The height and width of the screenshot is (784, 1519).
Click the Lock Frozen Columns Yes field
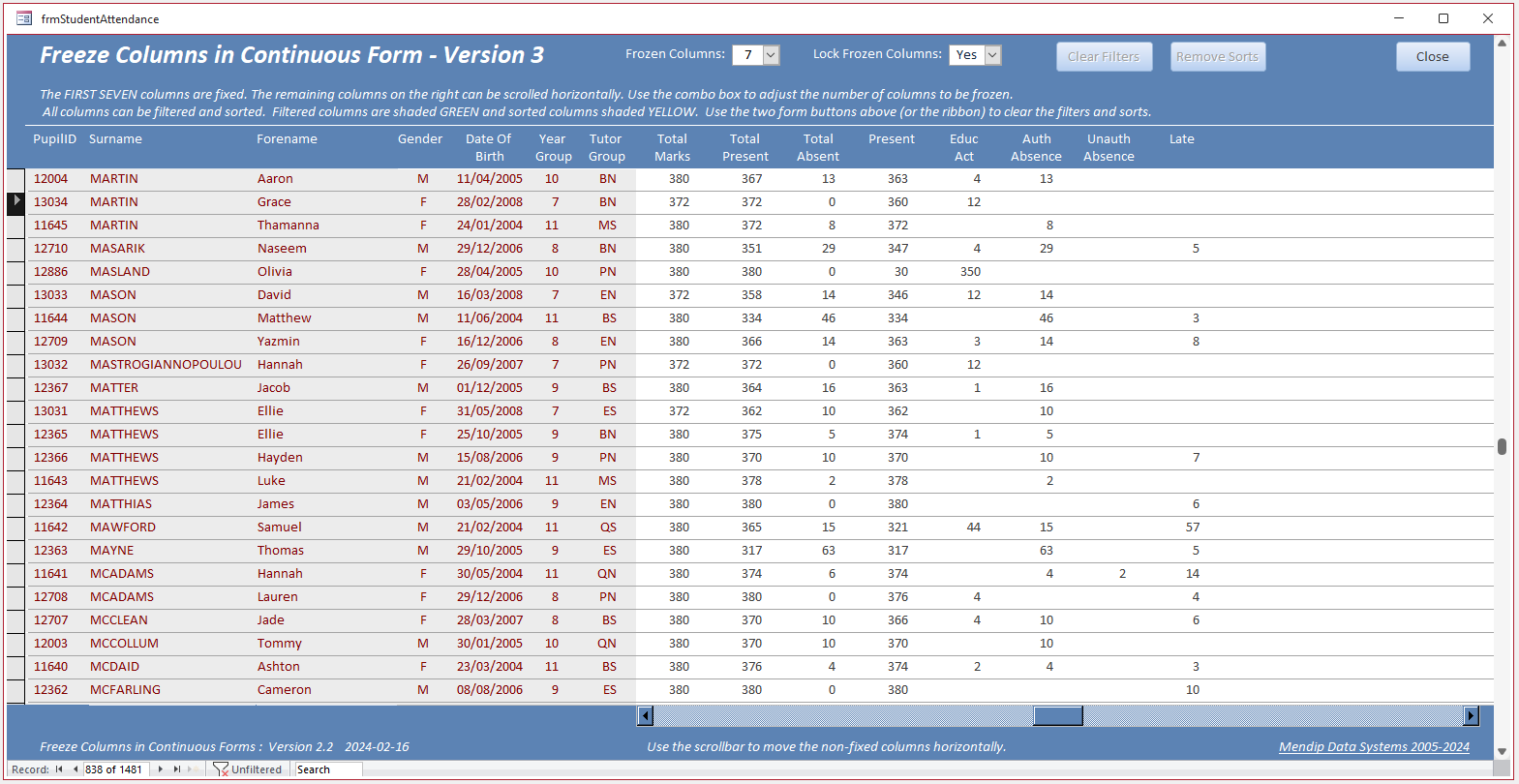pos(967,55)
